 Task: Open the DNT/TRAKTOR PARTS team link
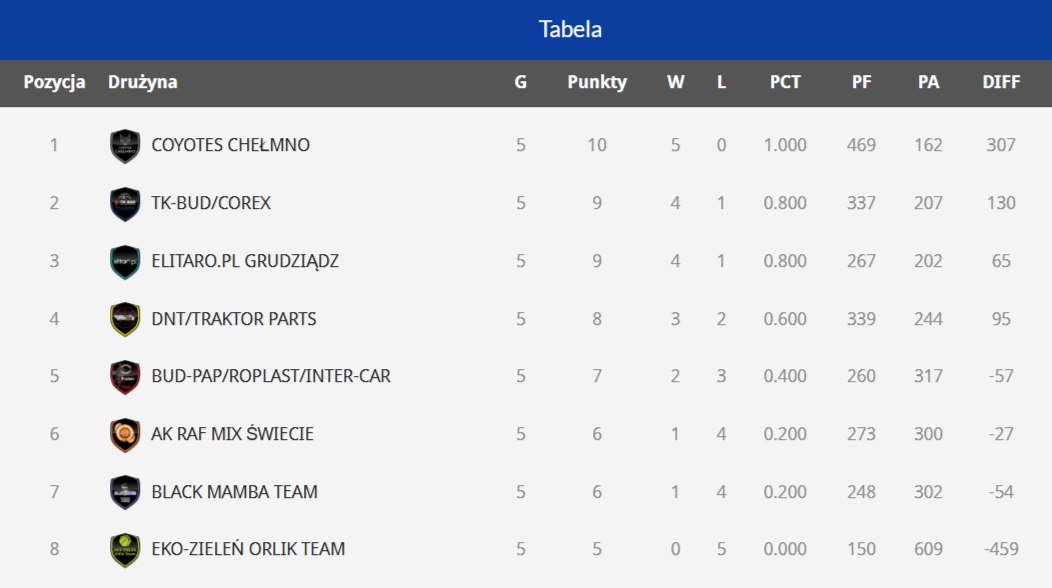[234, 319]
